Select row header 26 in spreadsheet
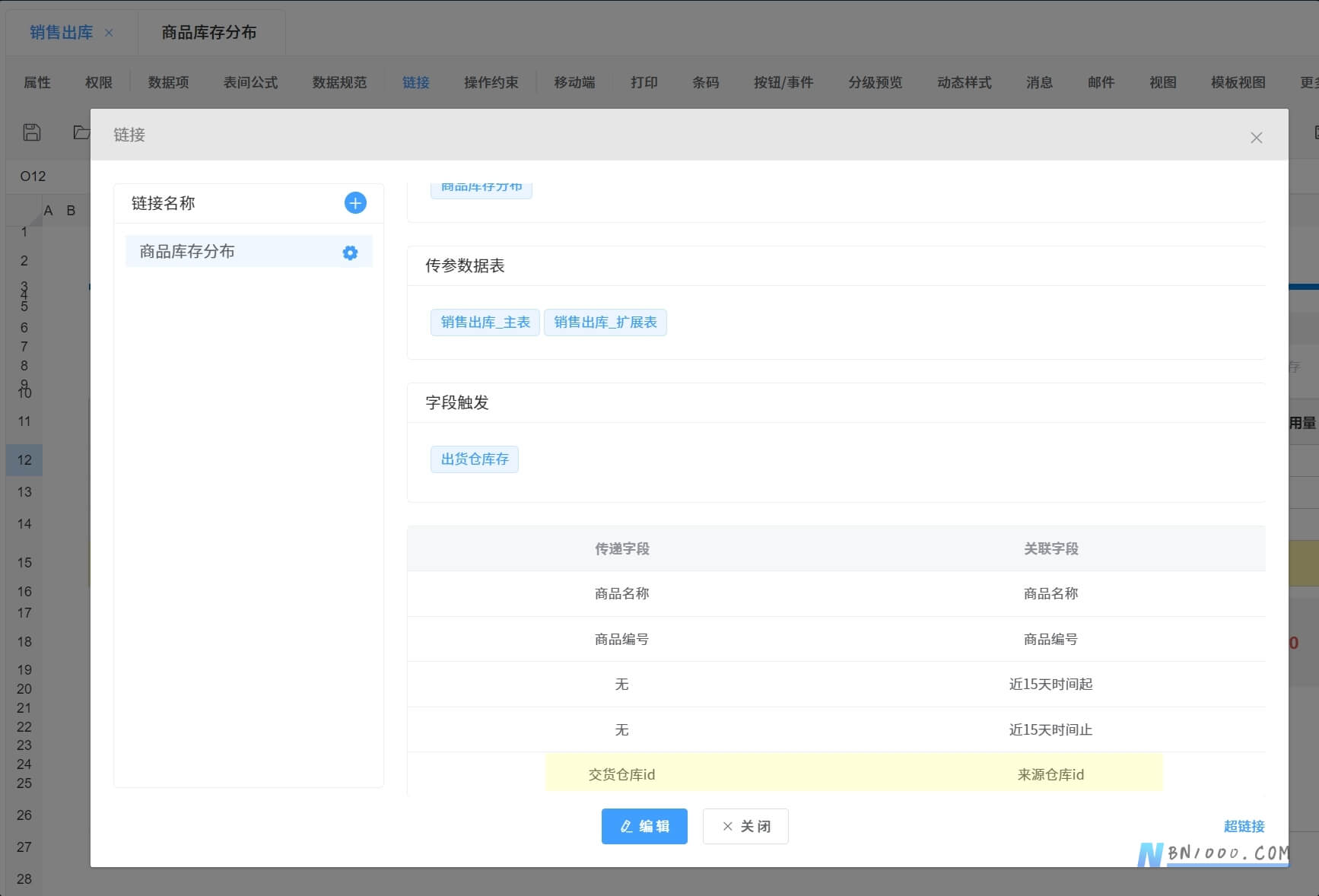The image size is (1319, 896). [x=24, y=815]
